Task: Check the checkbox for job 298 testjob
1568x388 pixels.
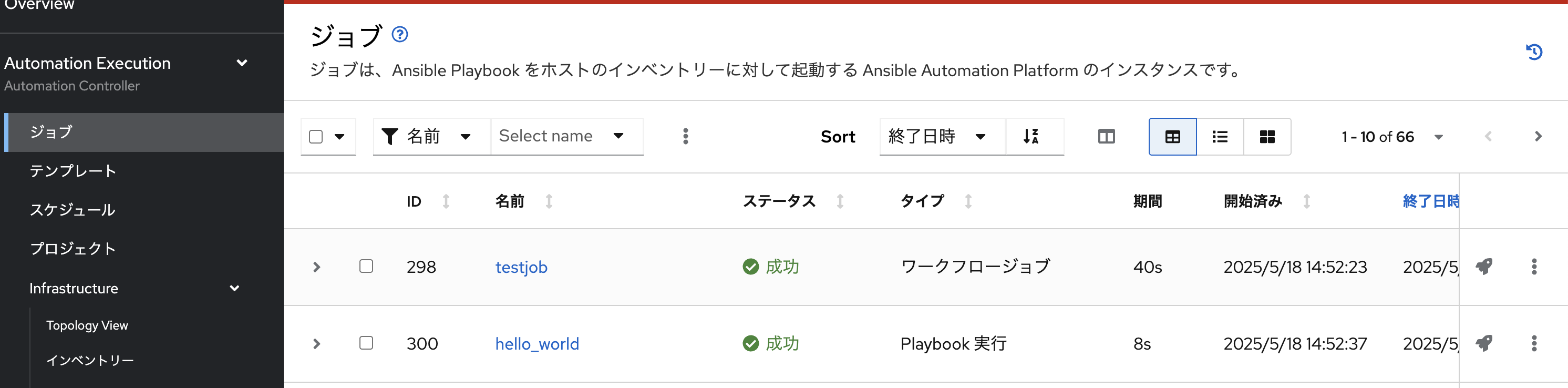Action: pos(366,266)
